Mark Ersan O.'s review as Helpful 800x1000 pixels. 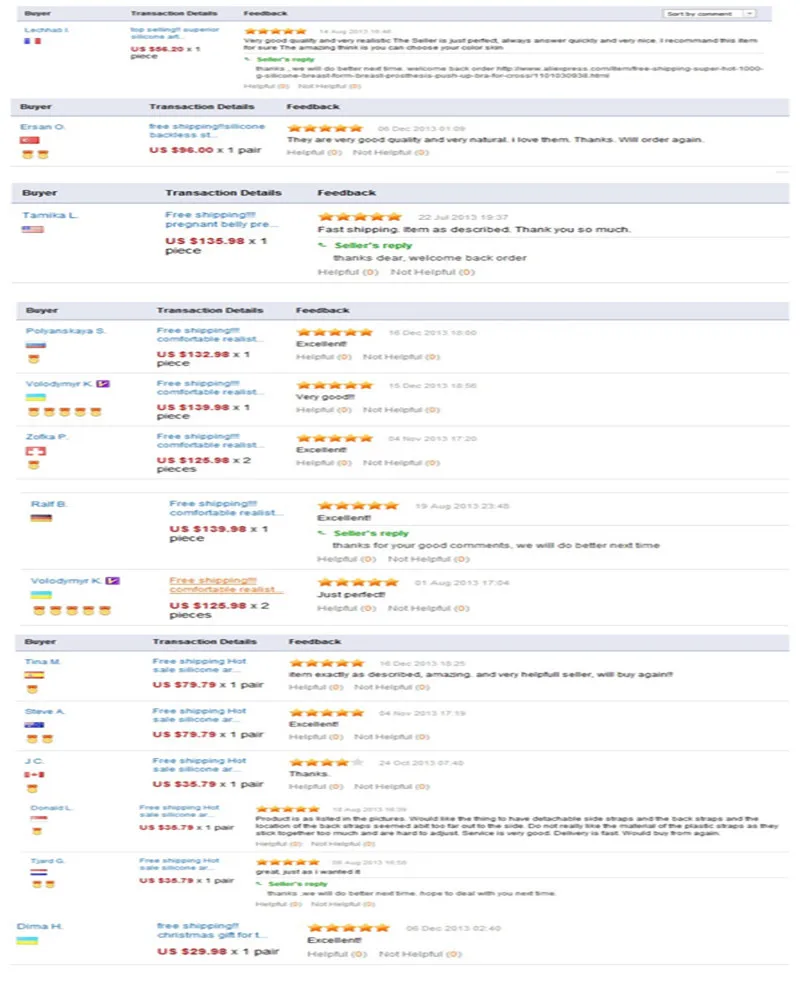click(x=315, y=152)
